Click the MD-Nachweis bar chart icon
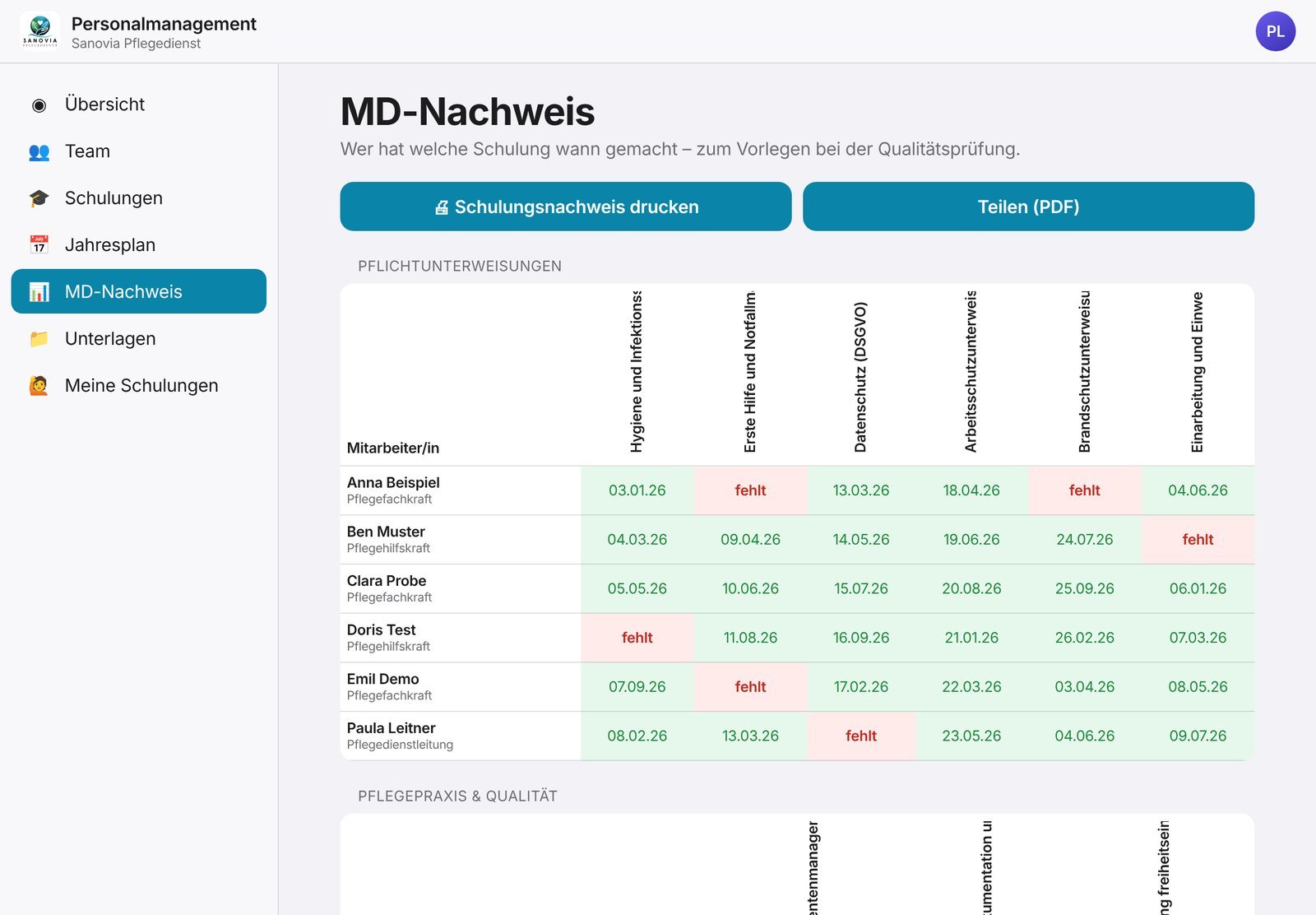This screenshot has height=915, width=1316. tap(39, 292)
